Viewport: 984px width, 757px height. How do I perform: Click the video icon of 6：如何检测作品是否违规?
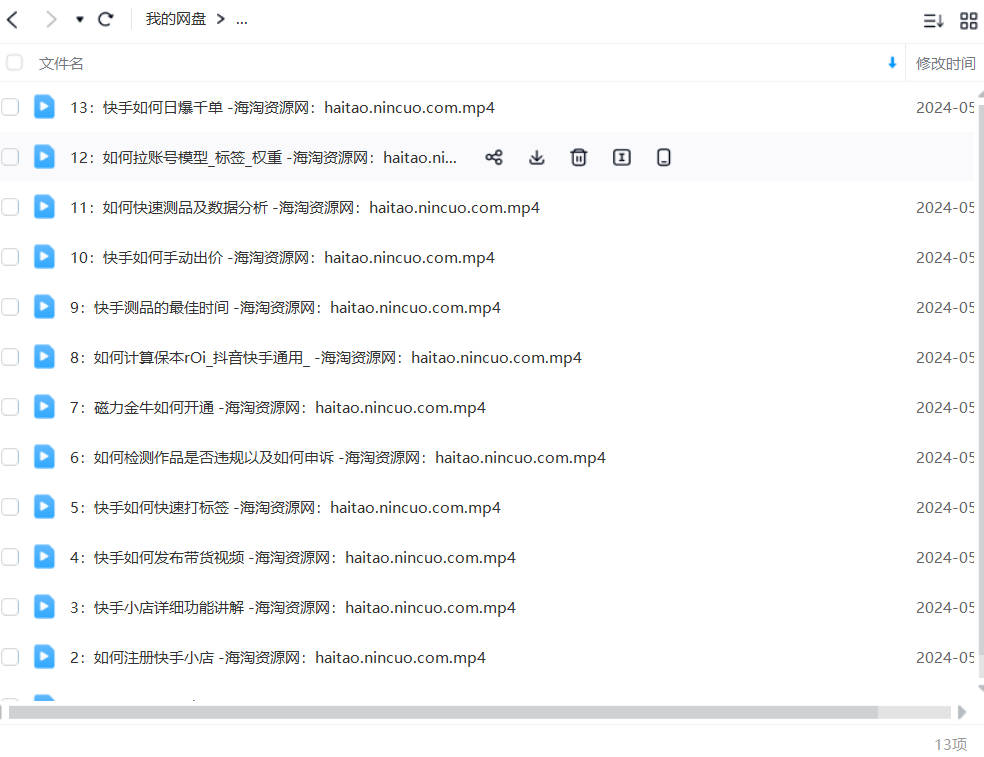click(x=44, y=456)
